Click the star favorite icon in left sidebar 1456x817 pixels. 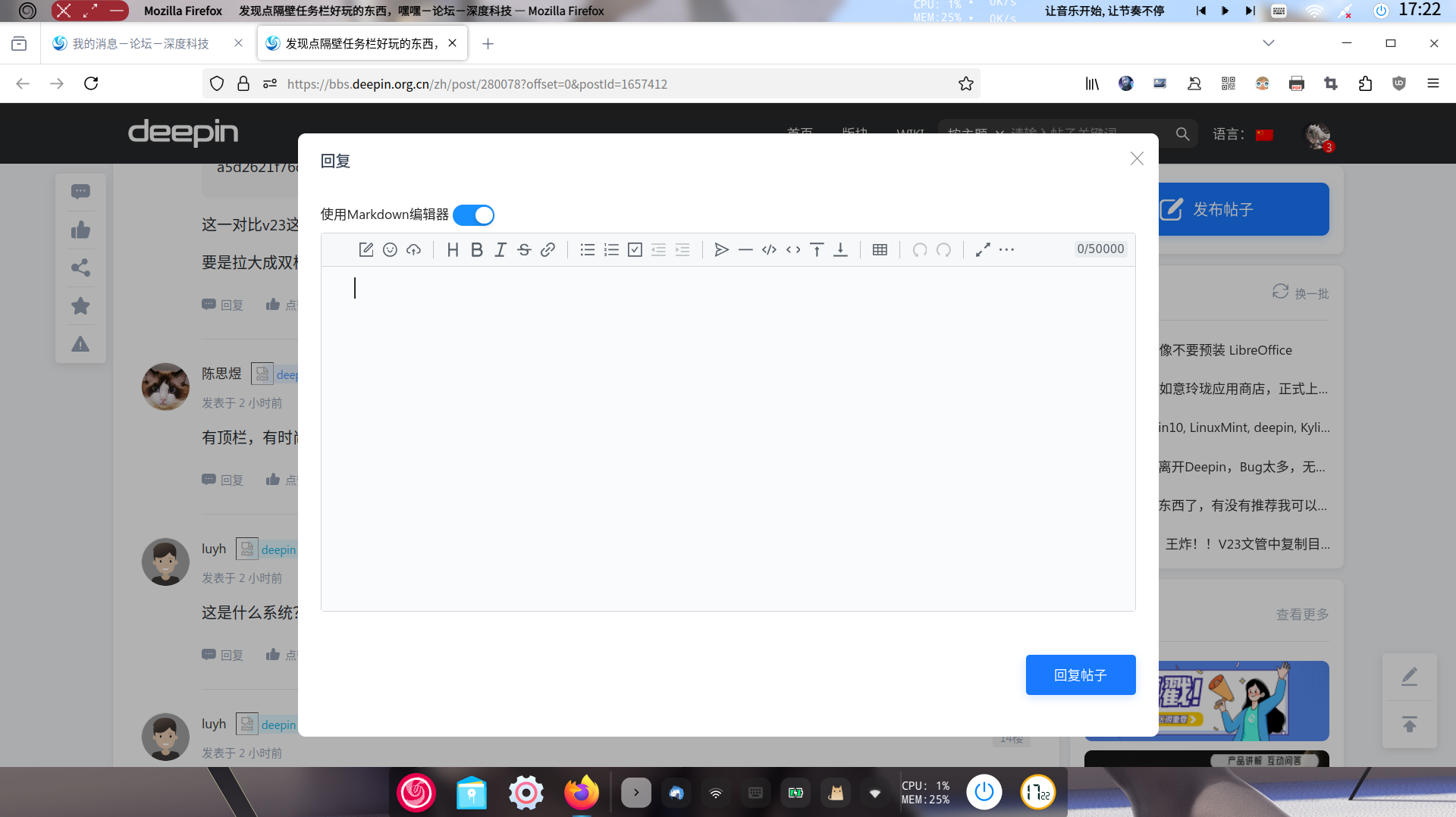80,306
